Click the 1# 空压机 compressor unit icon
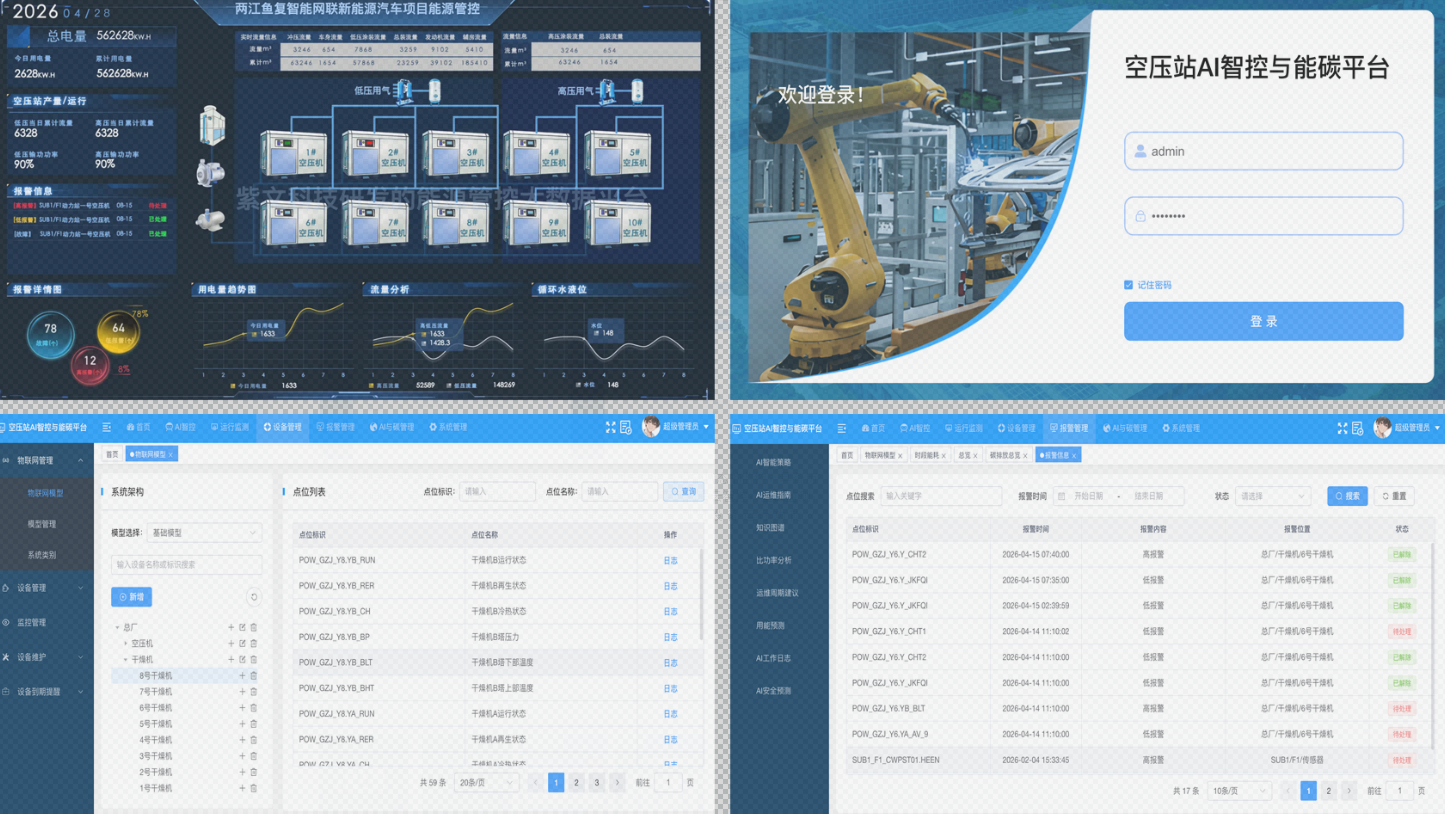Viewport: 1445px width, 814px height. point(293,154)
